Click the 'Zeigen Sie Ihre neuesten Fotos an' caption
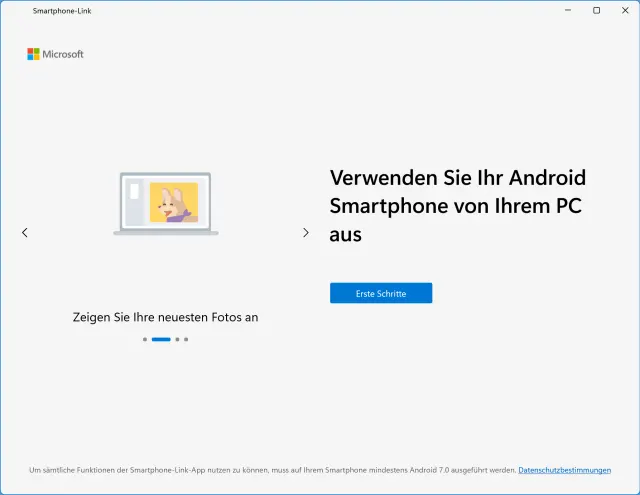 pyautogui.click(x=165, y=317)
